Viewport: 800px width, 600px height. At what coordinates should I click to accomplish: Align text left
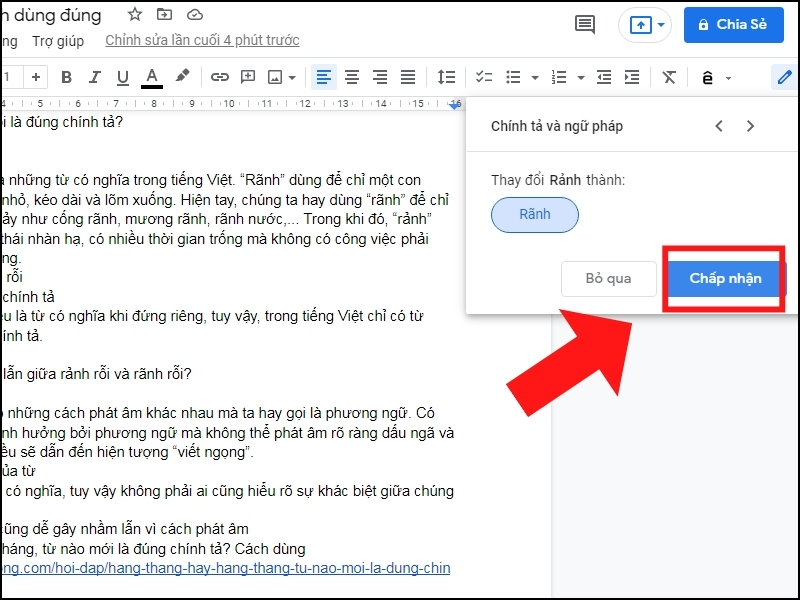324,78
